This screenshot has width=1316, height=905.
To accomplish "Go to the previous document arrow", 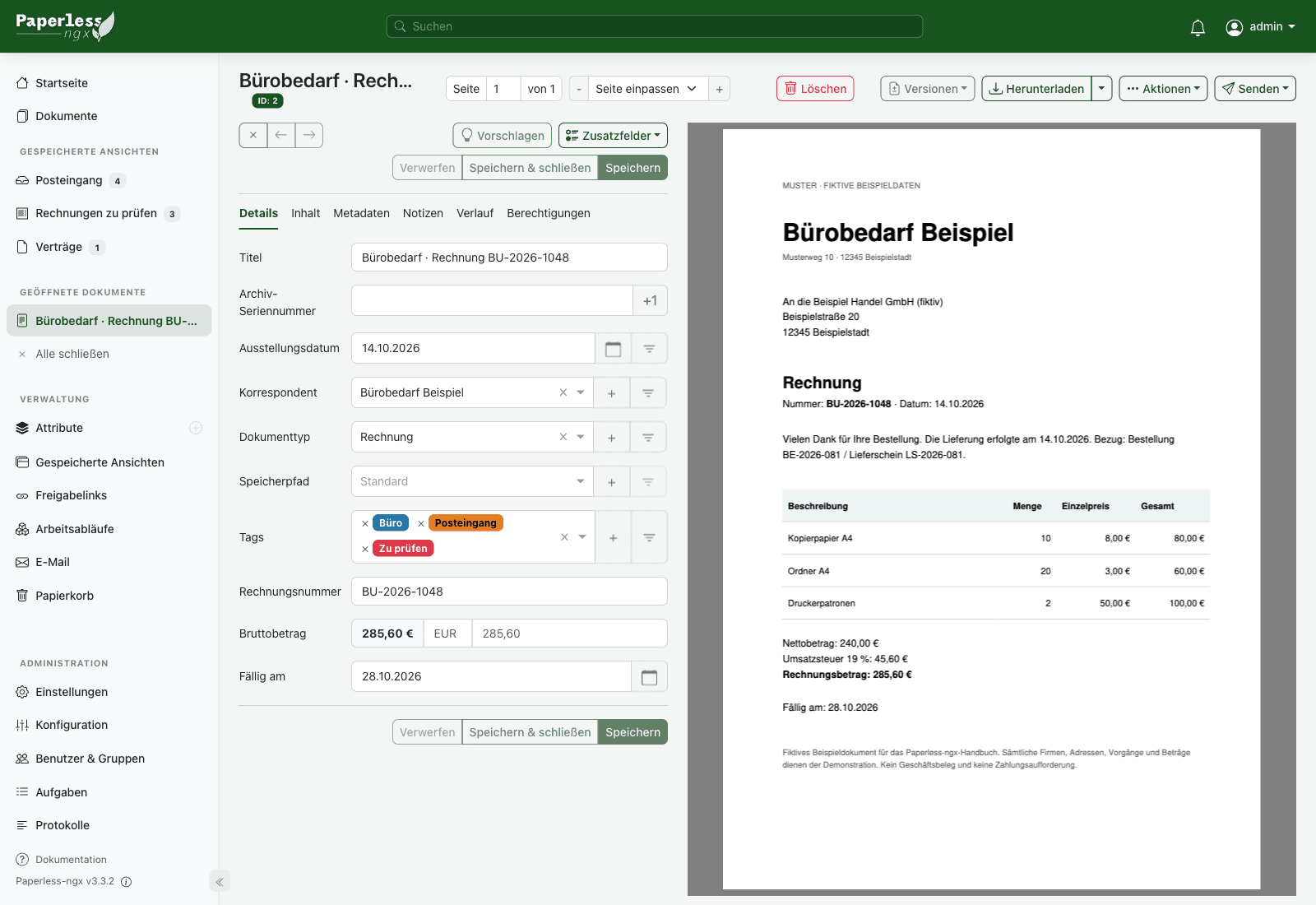I will point(281,135).
